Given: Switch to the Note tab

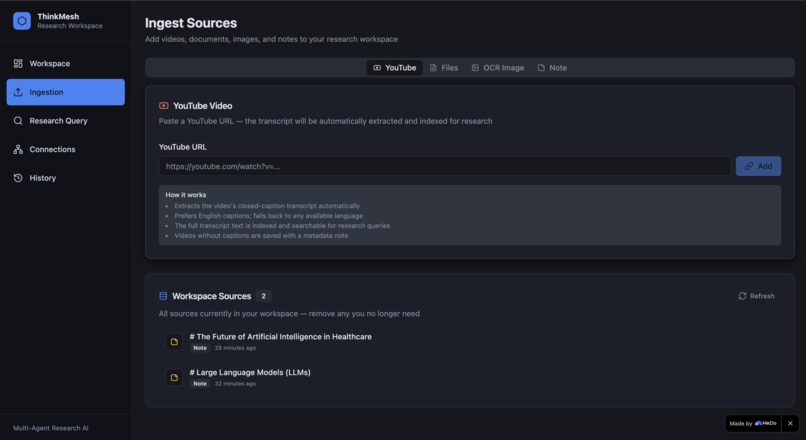Looking at the screenshot, I should [552, 68].
